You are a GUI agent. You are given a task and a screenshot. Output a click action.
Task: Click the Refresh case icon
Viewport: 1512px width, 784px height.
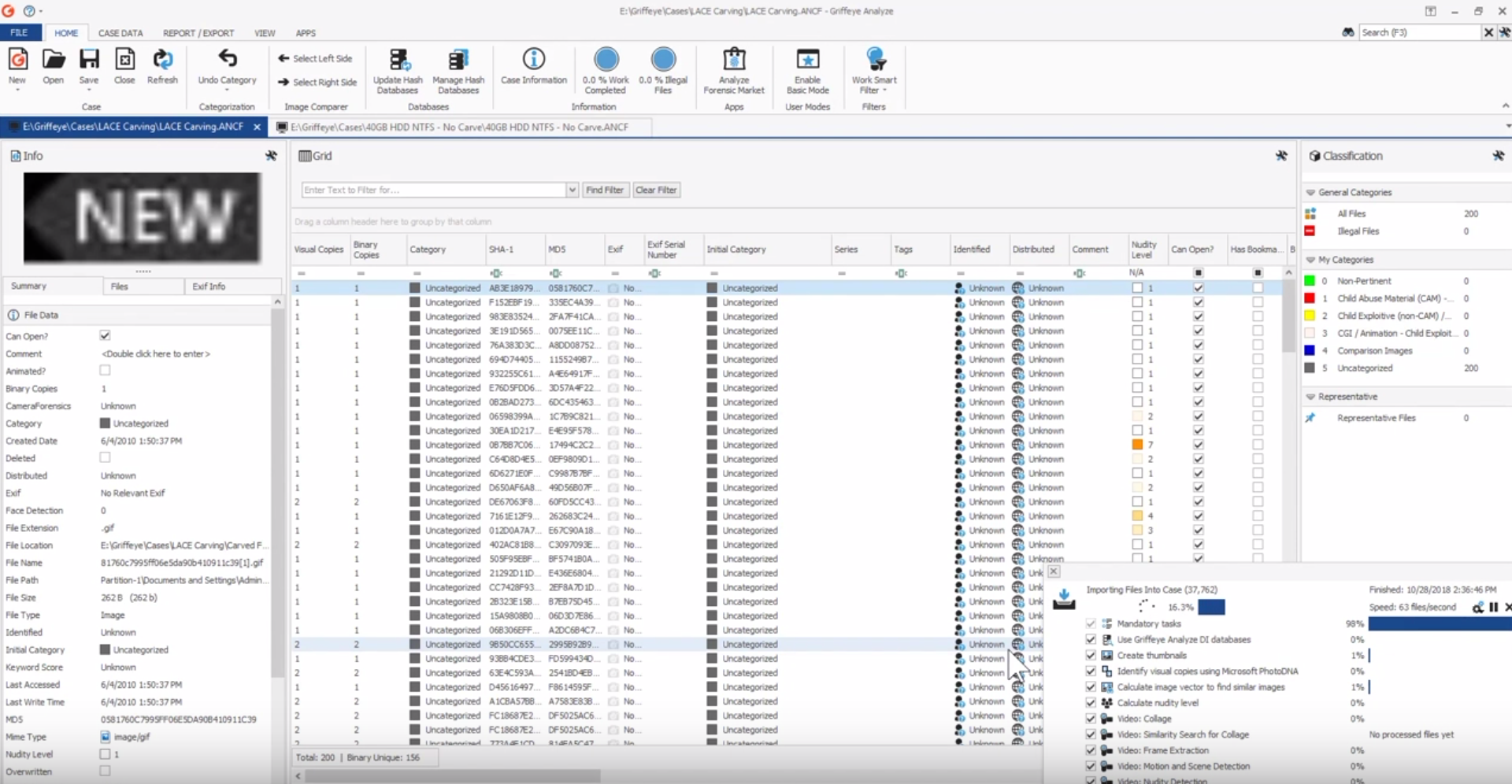[x=163, y=59]
